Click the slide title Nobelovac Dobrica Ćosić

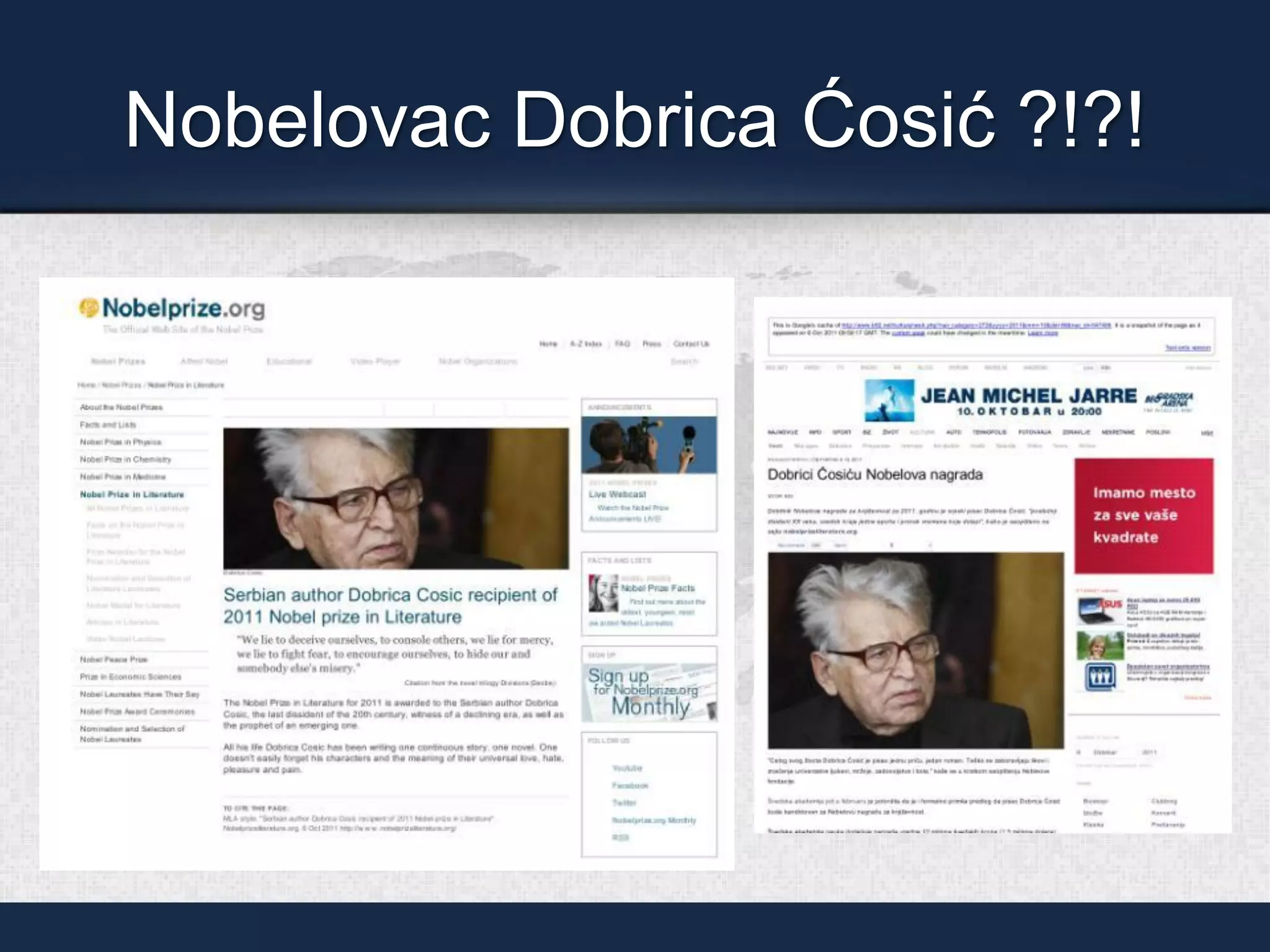click(634, 119)
